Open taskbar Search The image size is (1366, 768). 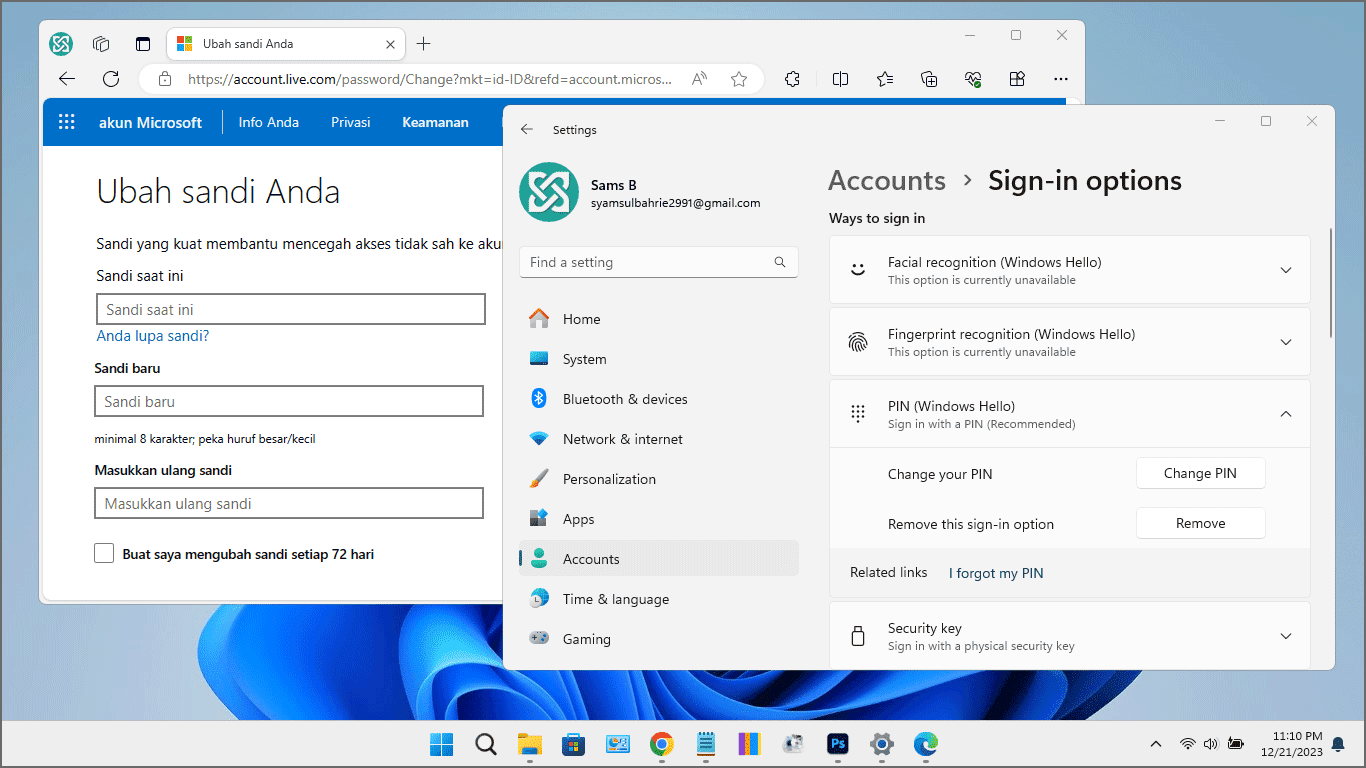[485, 744]
